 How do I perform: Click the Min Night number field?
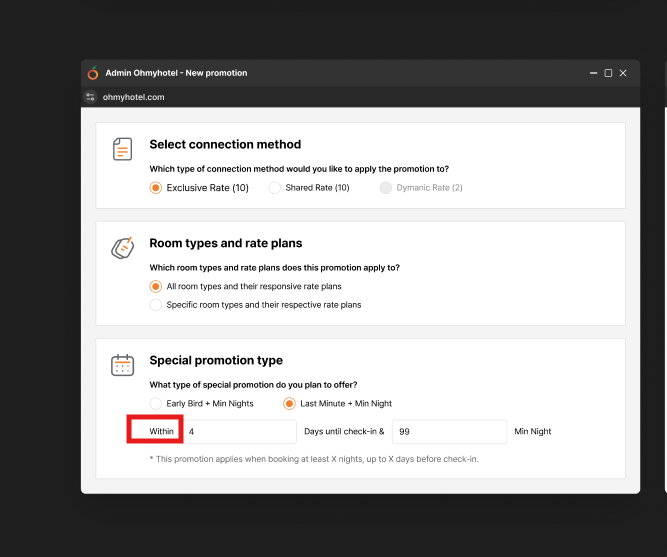click(449, 432)
